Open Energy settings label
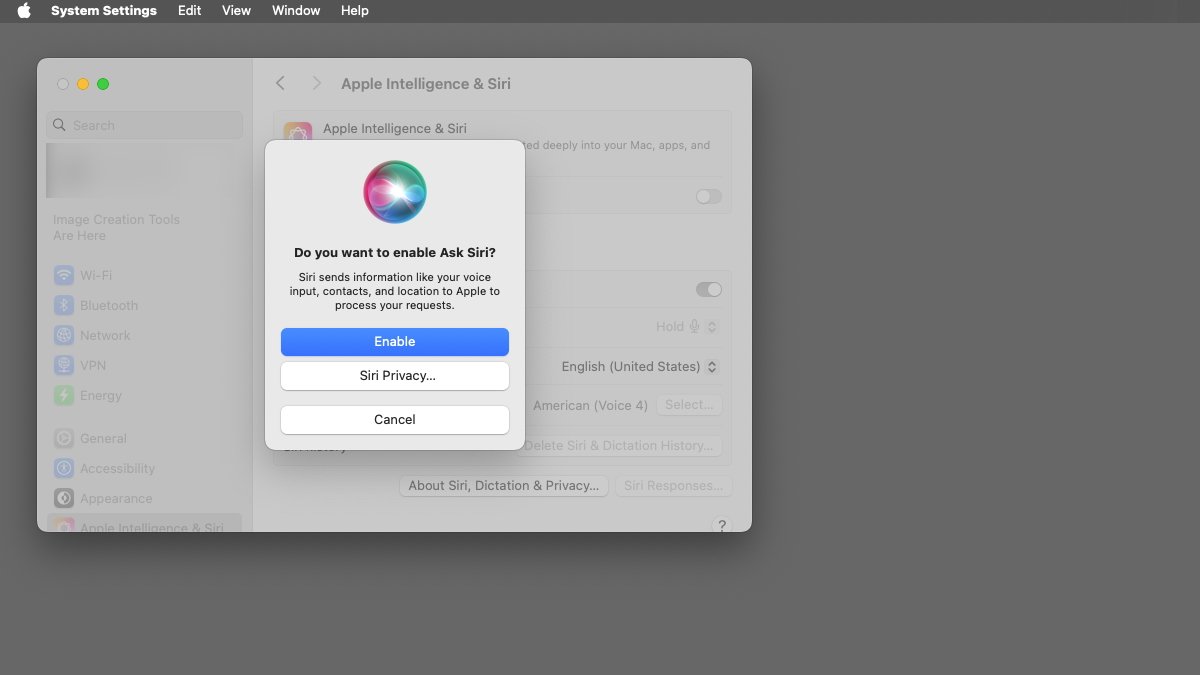The height and width of the screenshot is (675, 1200). (101, 395)
